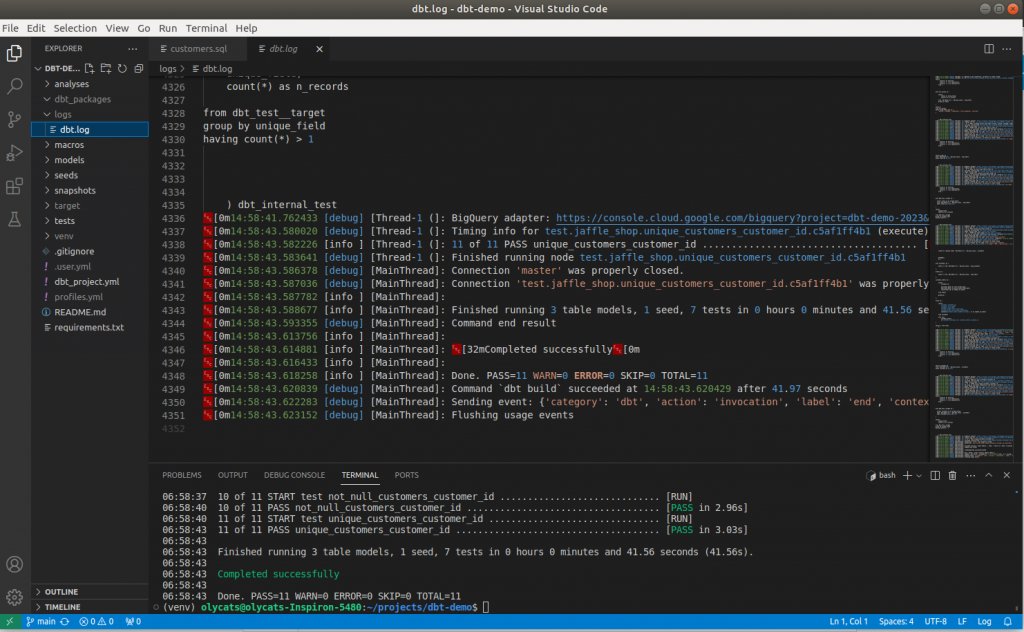Change end of line sequence LF
This screenshot has height=632, width=1024.
pyautogui.click(x=962, y=622)
